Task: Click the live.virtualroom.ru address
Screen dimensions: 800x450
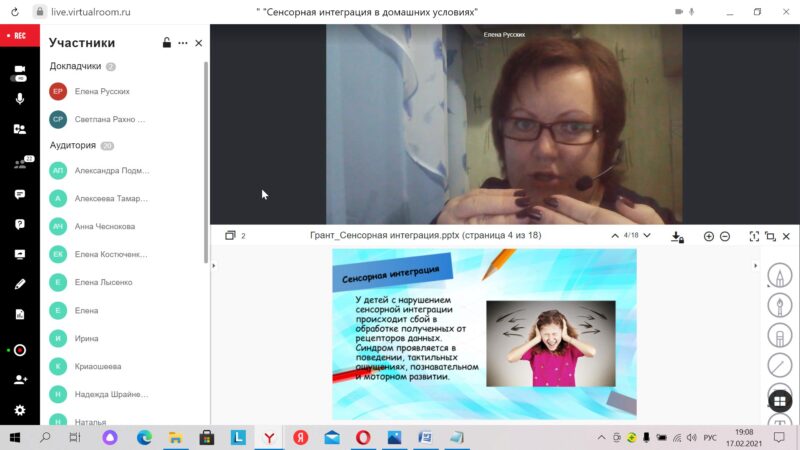Action: pyautogui.click(x=90, y=12)
